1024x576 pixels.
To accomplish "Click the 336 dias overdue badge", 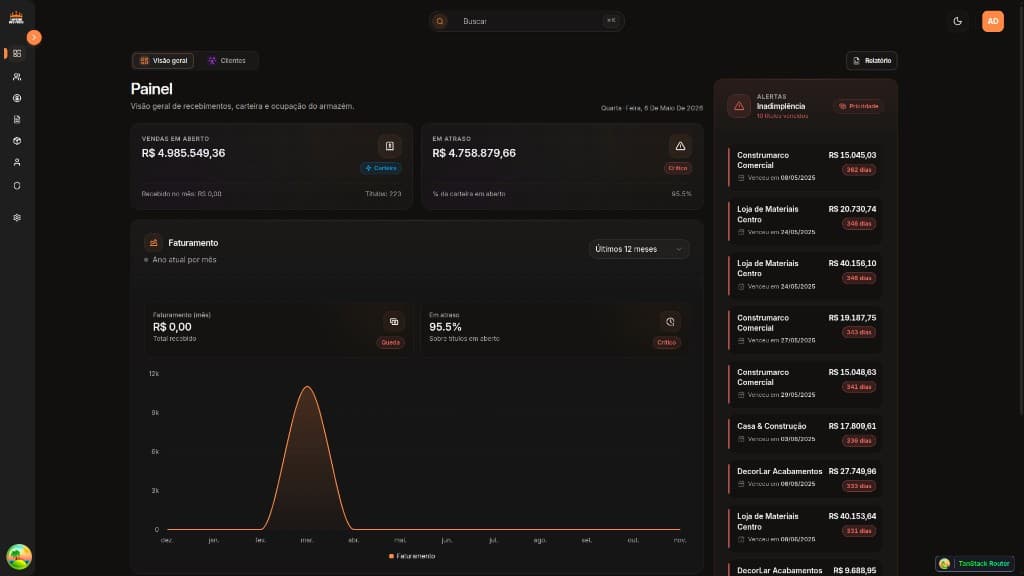I will click(x=859, y=441).
